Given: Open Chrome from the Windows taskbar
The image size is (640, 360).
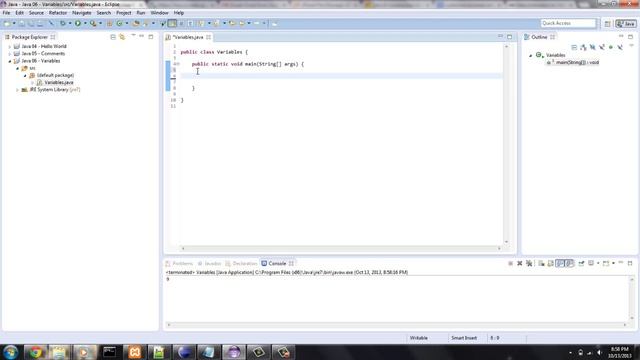Looking at the screenshot, I should (36, 352).
